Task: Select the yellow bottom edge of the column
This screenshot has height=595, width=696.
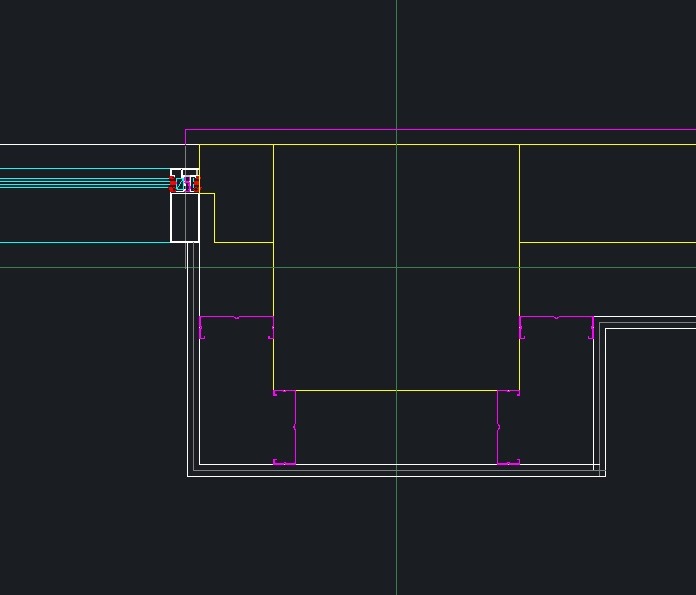Action: pos(396,390)
